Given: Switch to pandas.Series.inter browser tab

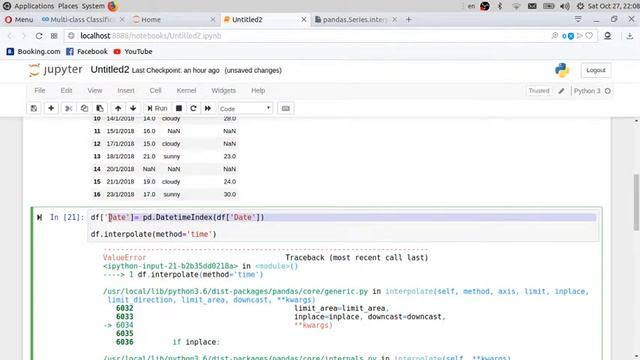Looking at the screenshot, I should tap(354, 20).
